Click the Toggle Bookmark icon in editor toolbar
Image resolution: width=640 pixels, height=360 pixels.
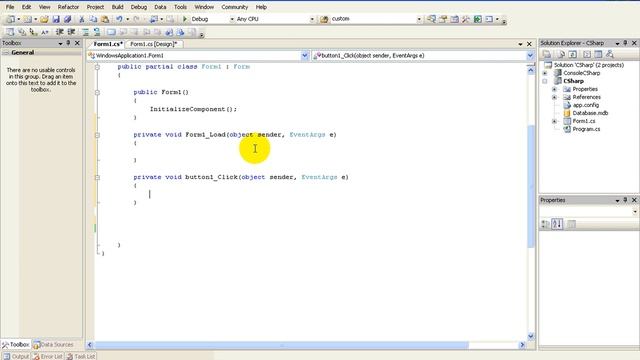111,32
